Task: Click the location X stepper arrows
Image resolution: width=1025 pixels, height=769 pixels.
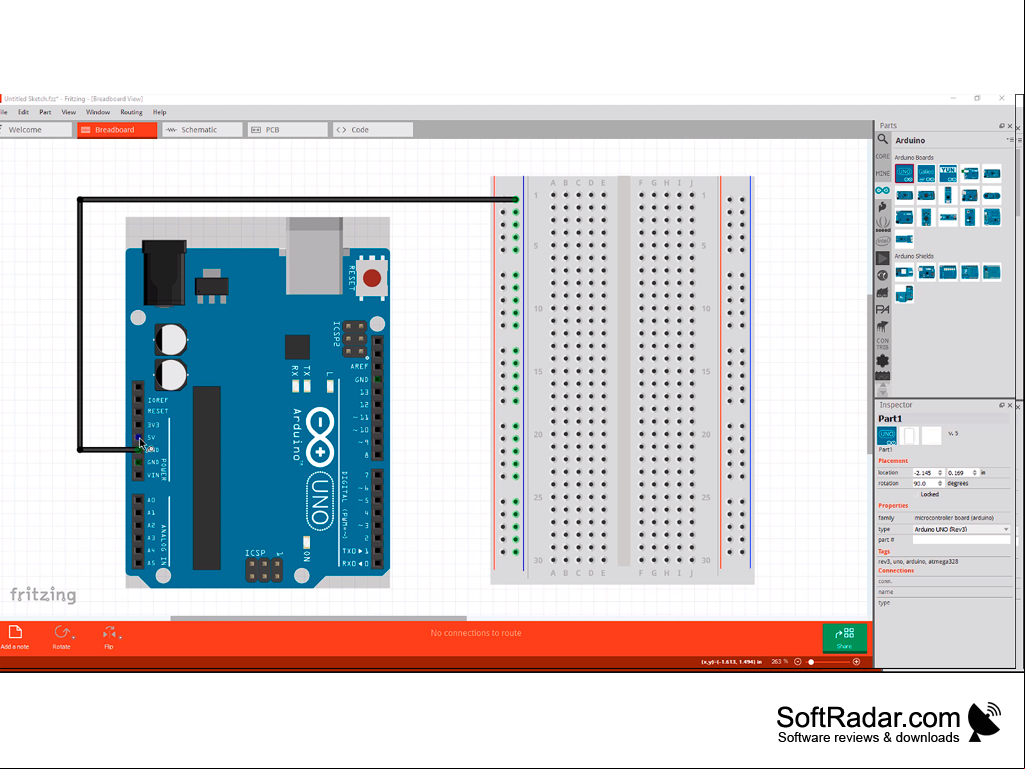Action: pyautogui.click(x=940, y=472)
